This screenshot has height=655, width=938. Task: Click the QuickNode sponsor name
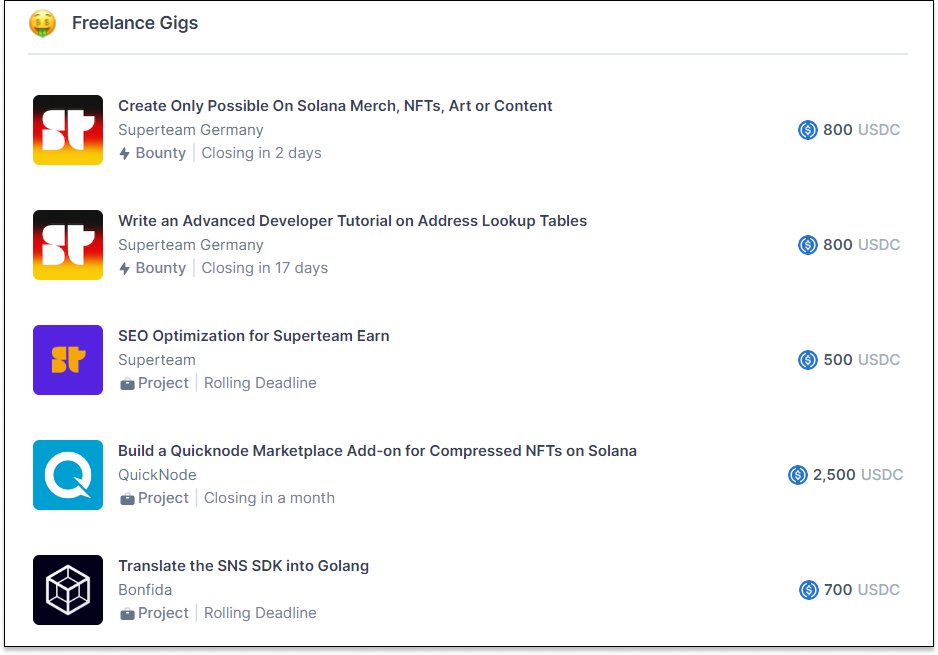pyautogui.click(x=157, y=475)
